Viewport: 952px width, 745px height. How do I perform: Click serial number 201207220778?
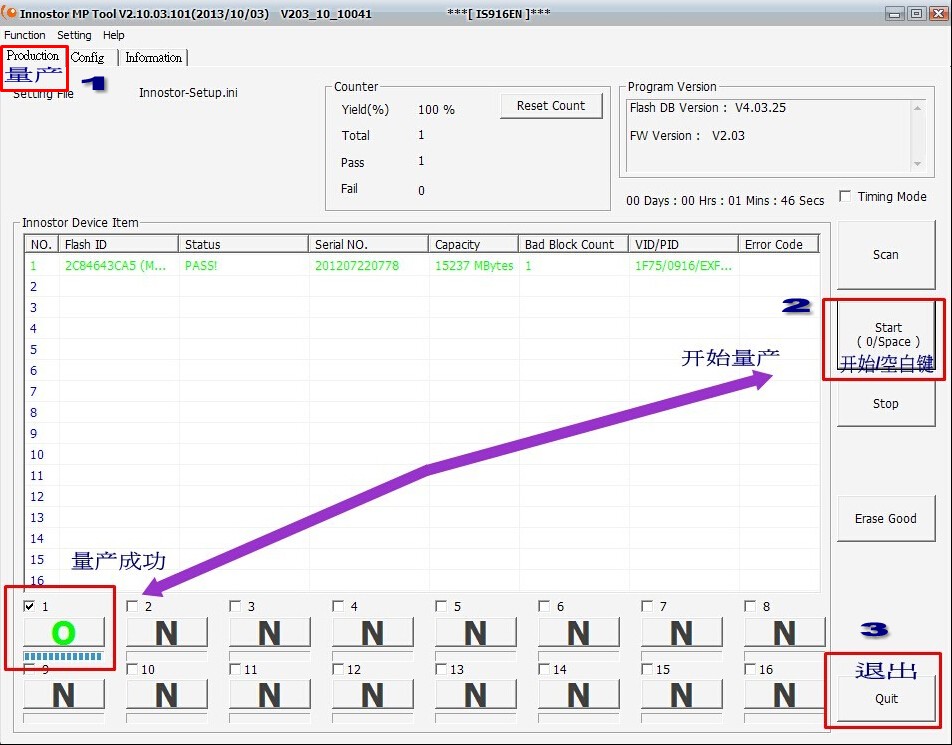(357, 265)
